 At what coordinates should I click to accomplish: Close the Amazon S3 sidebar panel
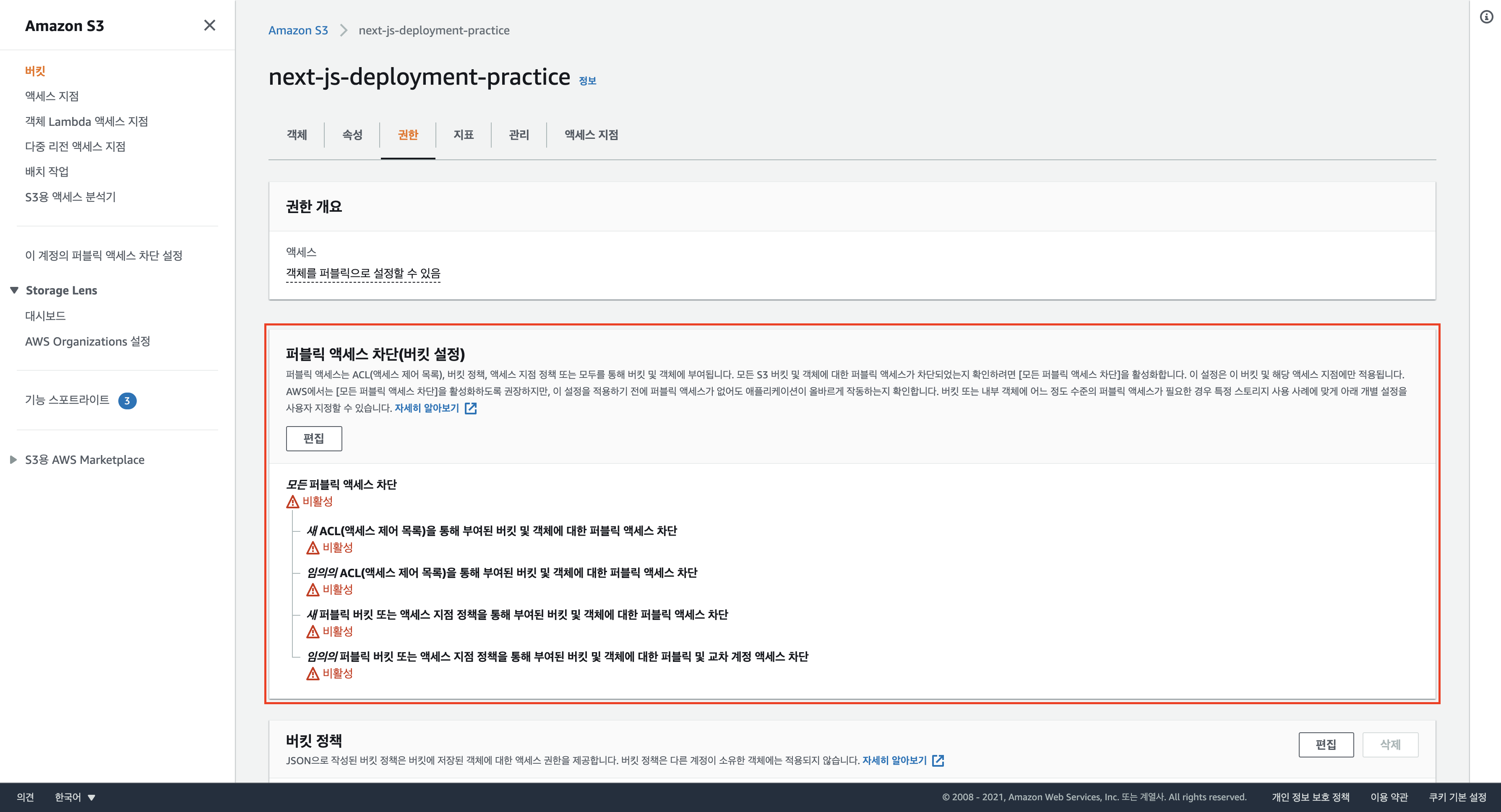coord(209,25)
